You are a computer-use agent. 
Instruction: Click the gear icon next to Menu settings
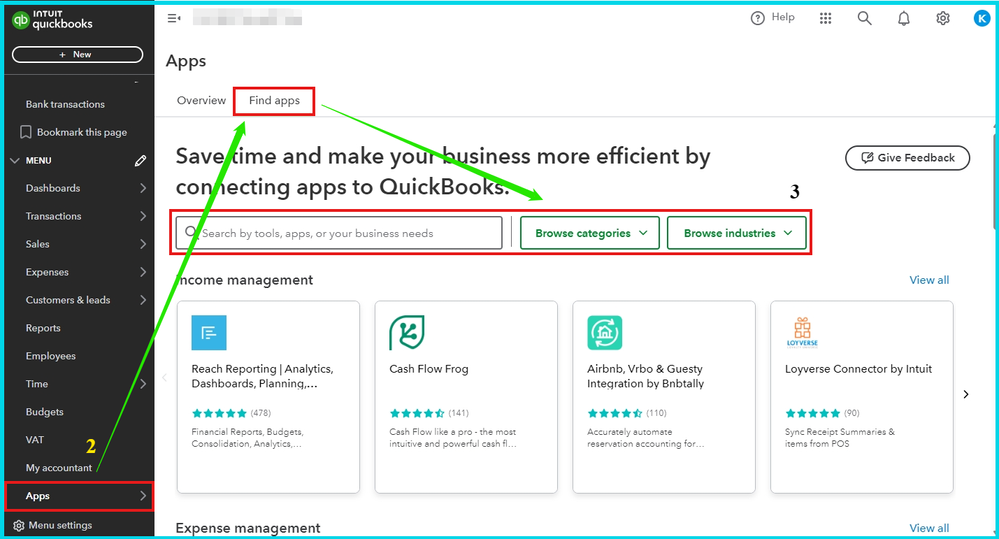[19, 526]
